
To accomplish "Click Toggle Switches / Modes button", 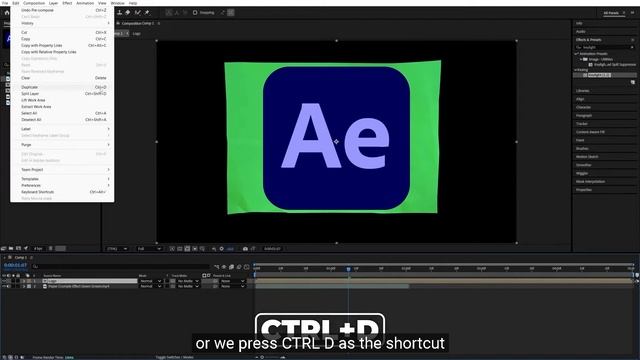I will 174,357.
